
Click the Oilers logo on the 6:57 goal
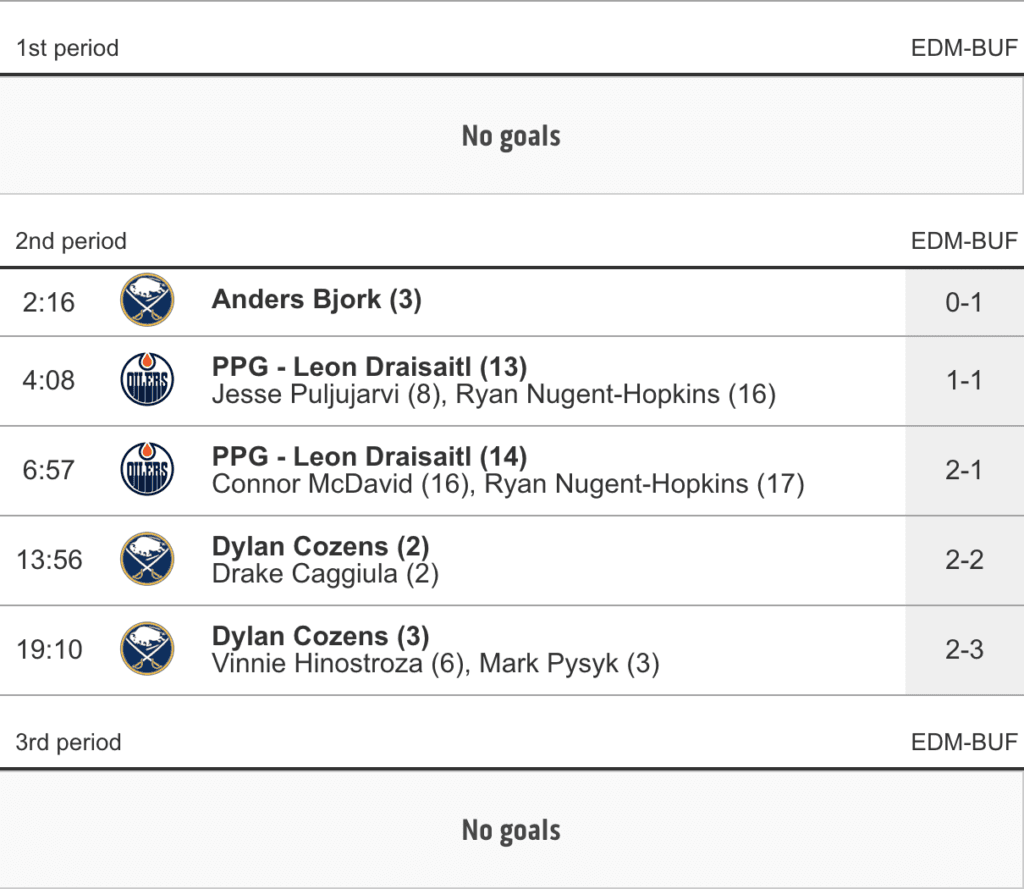click(x=147, y=470)
